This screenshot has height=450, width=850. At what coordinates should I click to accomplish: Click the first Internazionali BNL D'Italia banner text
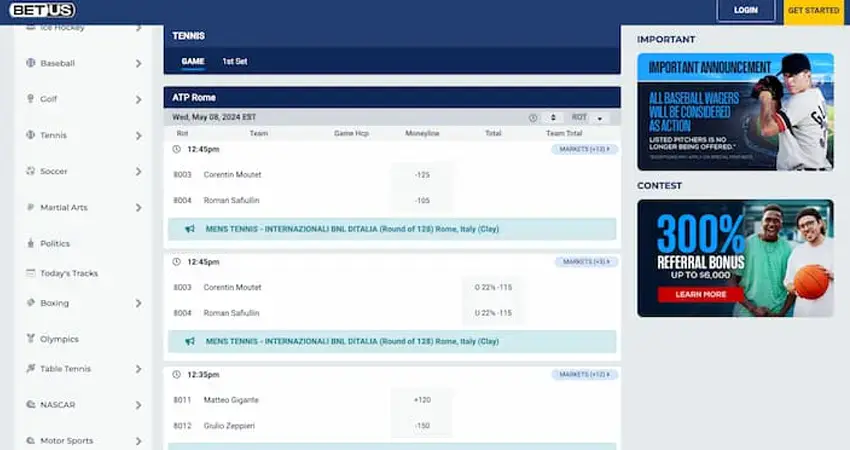(352, 229)
